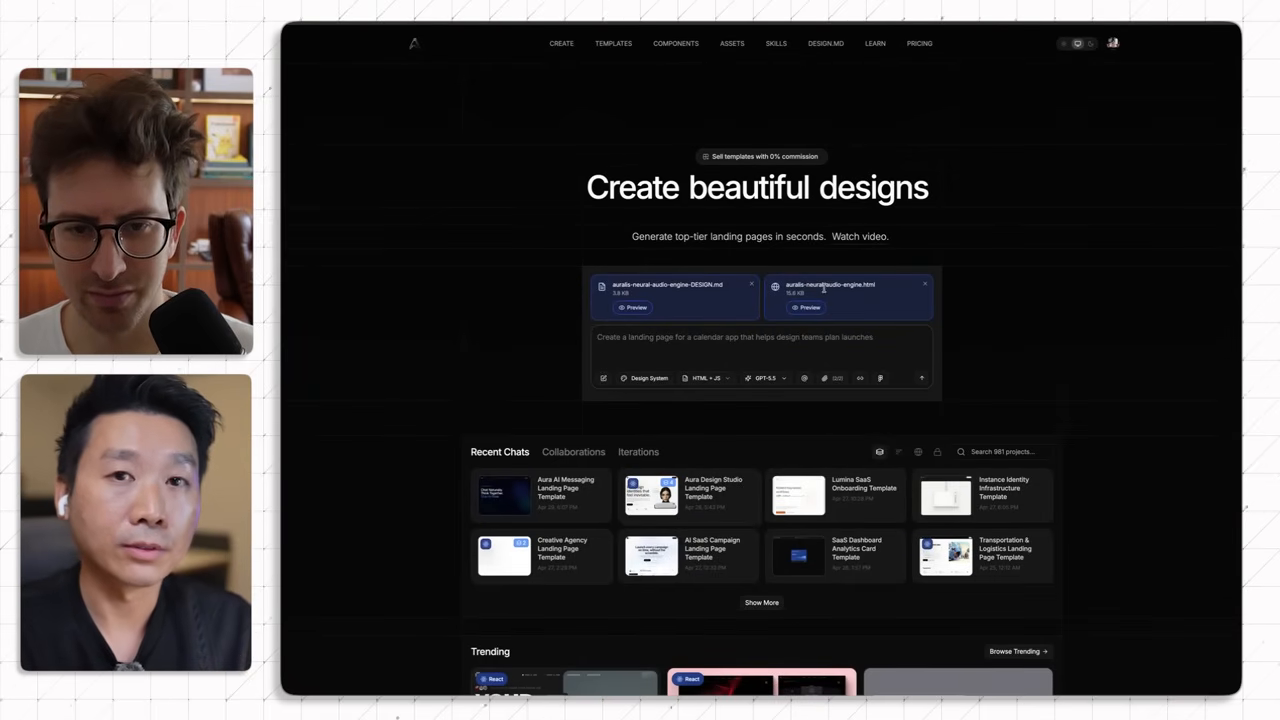Screen dimensions: 1280x720
Task: Click the globe icon on html attachment
Action: pos(775,286)
